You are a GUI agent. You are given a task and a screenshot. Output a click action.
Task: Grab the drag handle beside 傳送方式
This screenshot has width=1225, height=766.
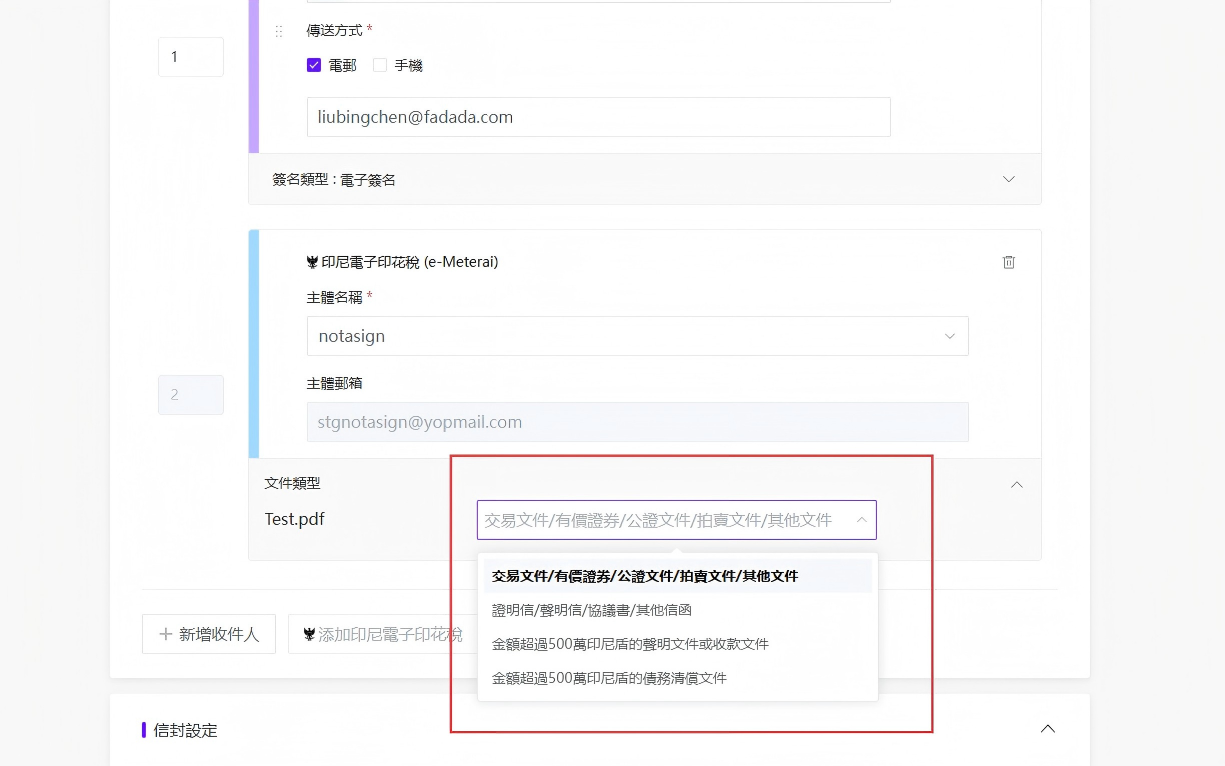279,31
